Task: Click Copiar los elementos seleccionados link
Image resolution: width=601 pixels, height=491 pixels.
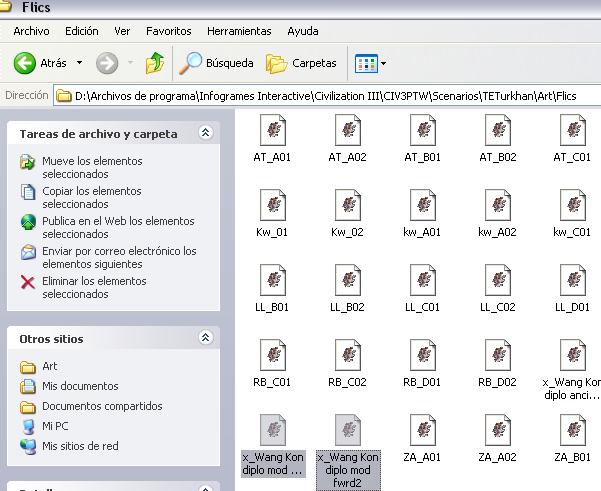Action: click(x=91, y=197)
